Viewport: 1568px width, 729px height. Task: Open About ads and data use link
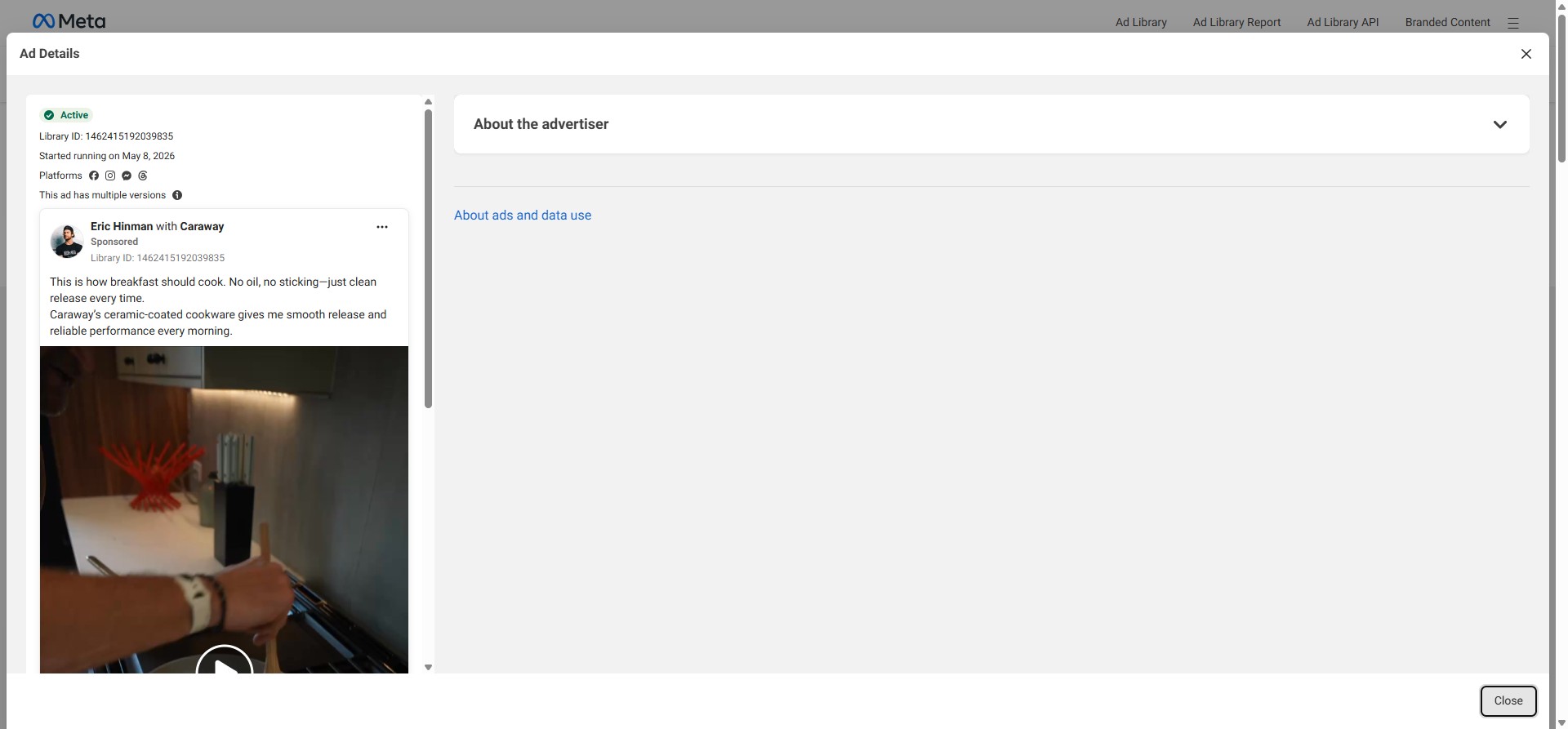[x=523, y=216]
